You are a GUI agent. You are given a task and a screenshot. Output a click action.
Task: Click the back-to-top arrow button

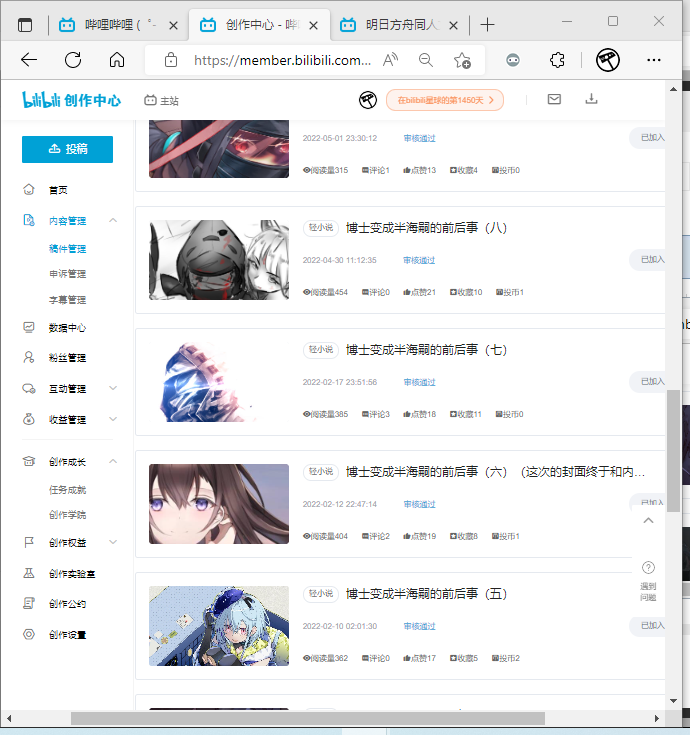coord(648,521)
